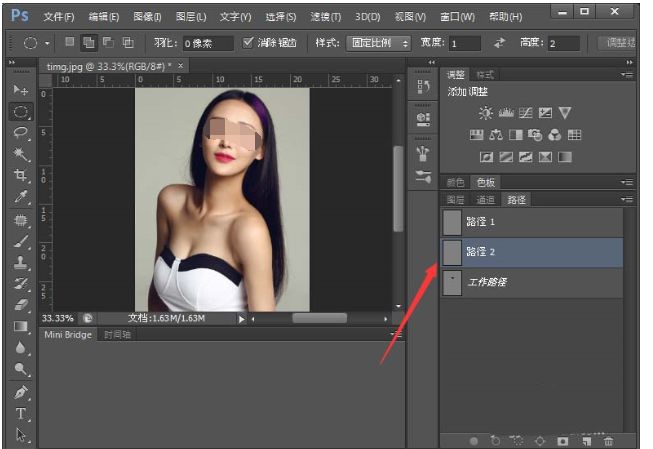Pick the Eyedropper tool
This screenshot has height=449, width=653.
pyautogui.click(x=20, y=197)
